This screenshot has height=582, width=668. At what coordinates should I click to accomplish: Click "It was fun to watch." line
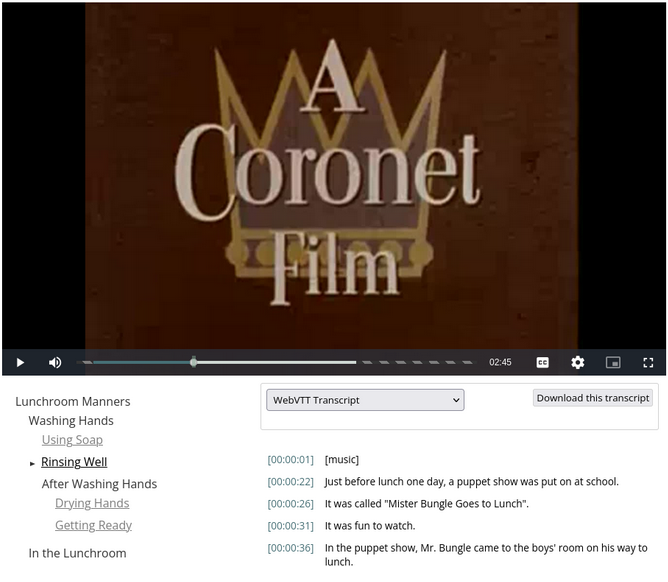pyautogui.click(x=370, y=526)
